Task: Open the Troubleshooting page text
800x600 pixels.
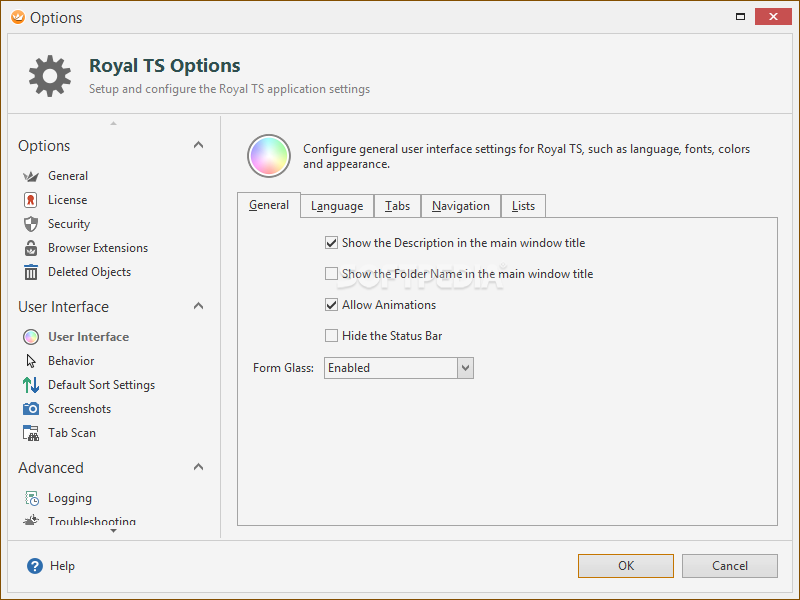Action: tap(92, 521)
